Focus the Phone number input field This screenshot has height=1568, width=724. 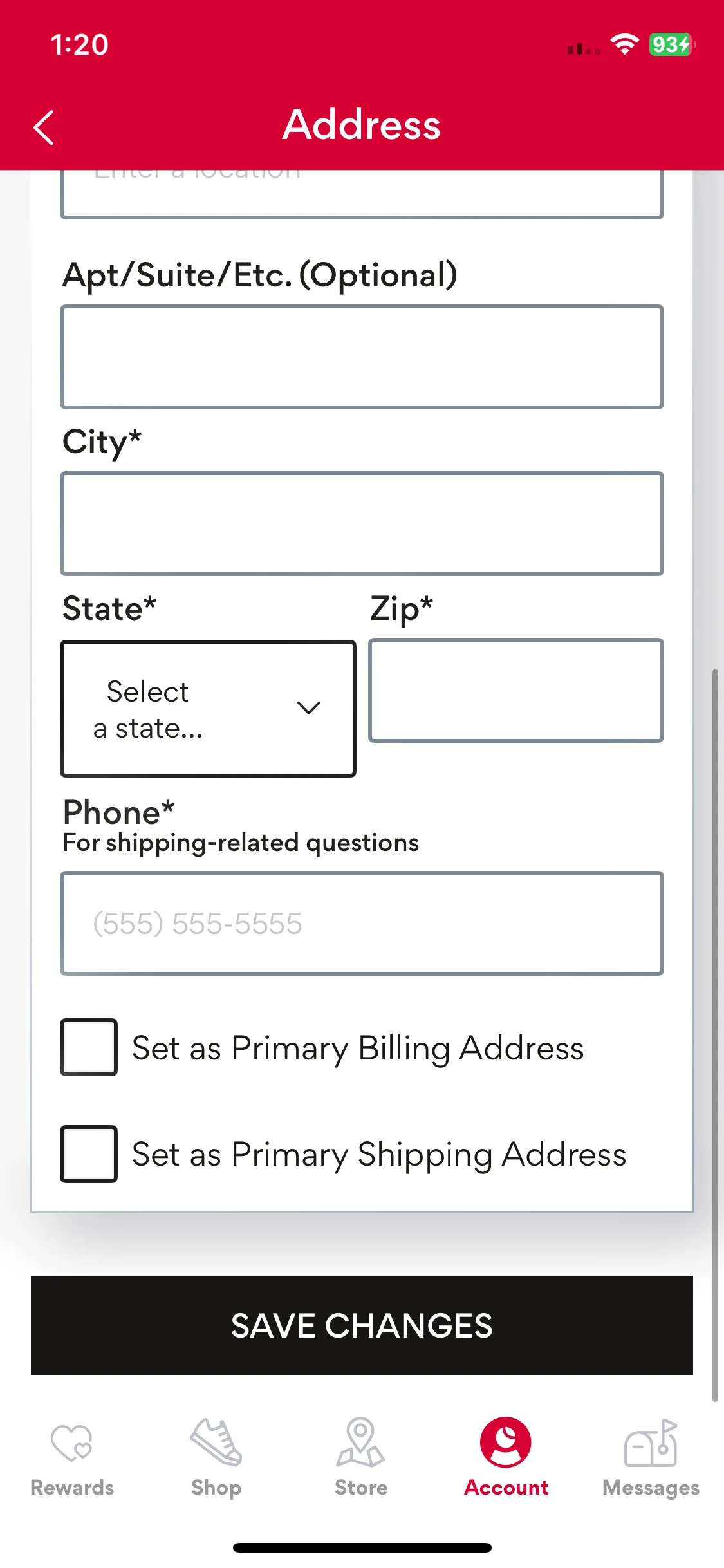[362, 924]
